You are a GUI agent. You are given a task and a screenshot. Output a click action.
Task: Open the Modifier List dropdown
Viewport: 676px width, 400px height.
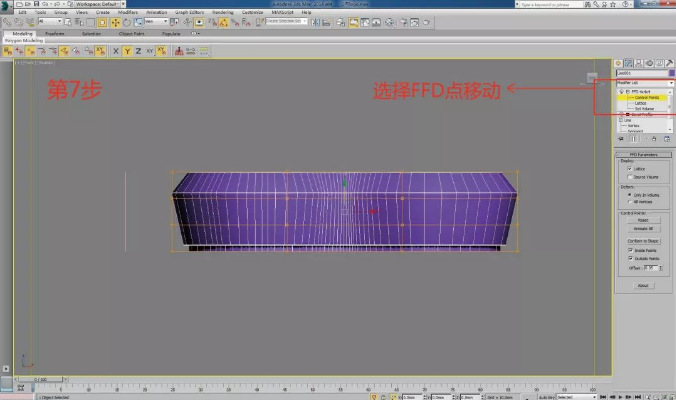(644, 82)
